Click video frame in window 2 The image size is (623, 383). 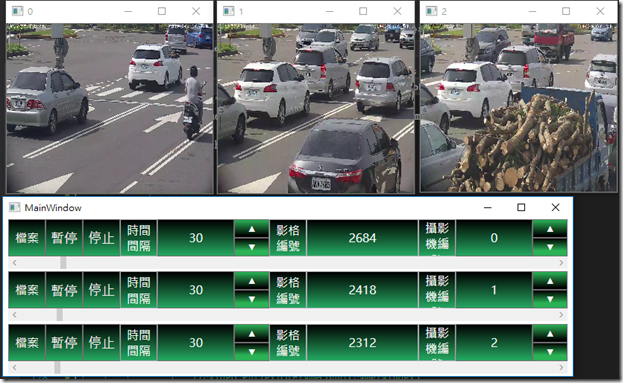(x=519, y=107)
